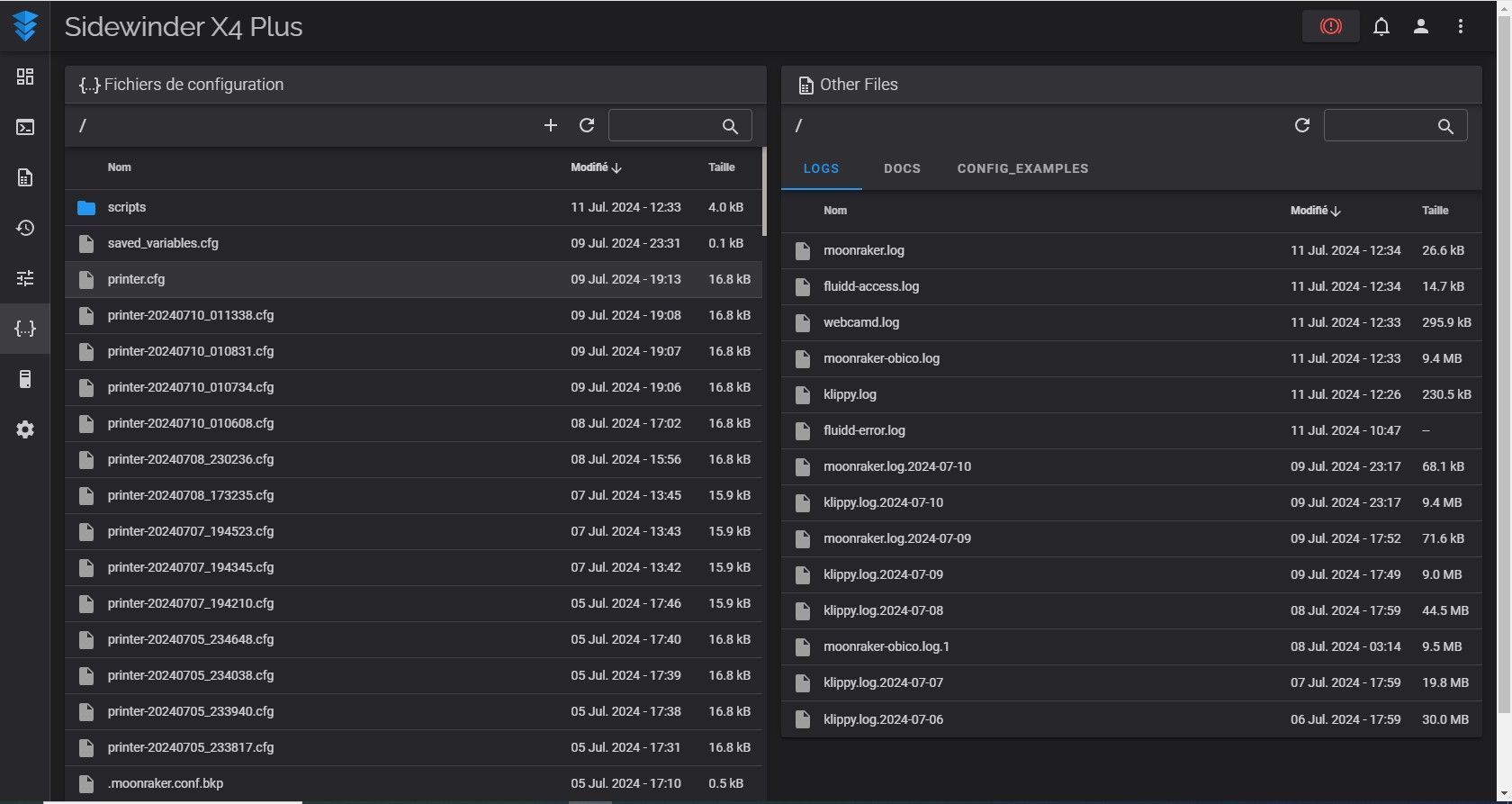Viewport: 1512px width, 804px height.
Task: Open the History page in the sidebar
Action: 25,228
